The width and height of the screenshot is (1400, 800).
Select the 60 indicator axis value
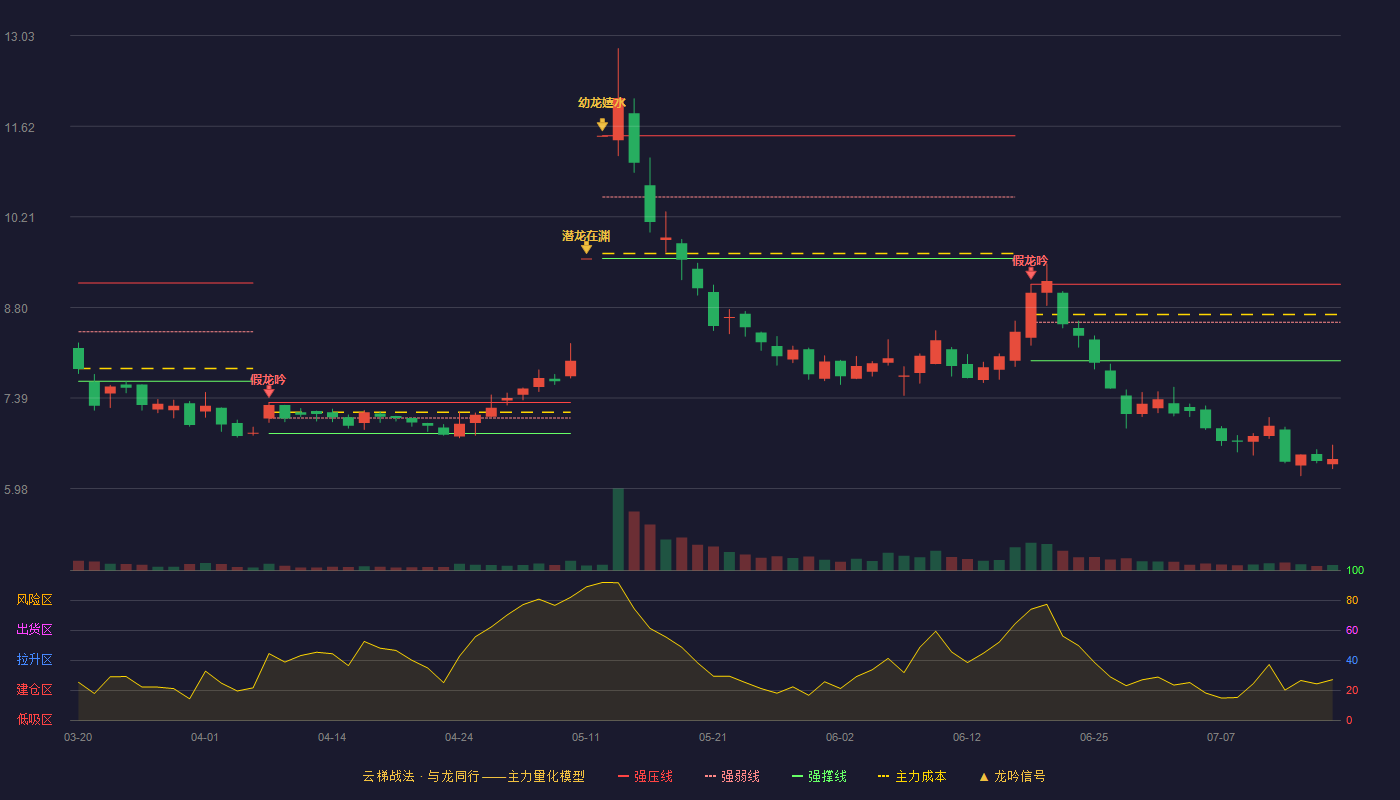(1352, 631)
